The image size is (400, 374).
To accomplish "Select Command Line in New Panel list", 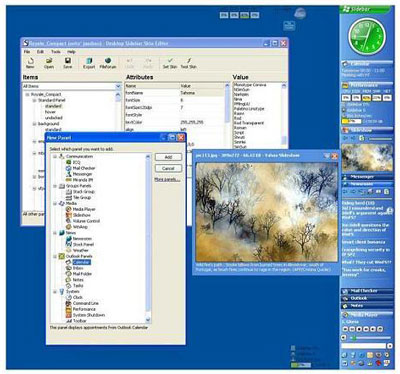I will [x=82, y=303].
